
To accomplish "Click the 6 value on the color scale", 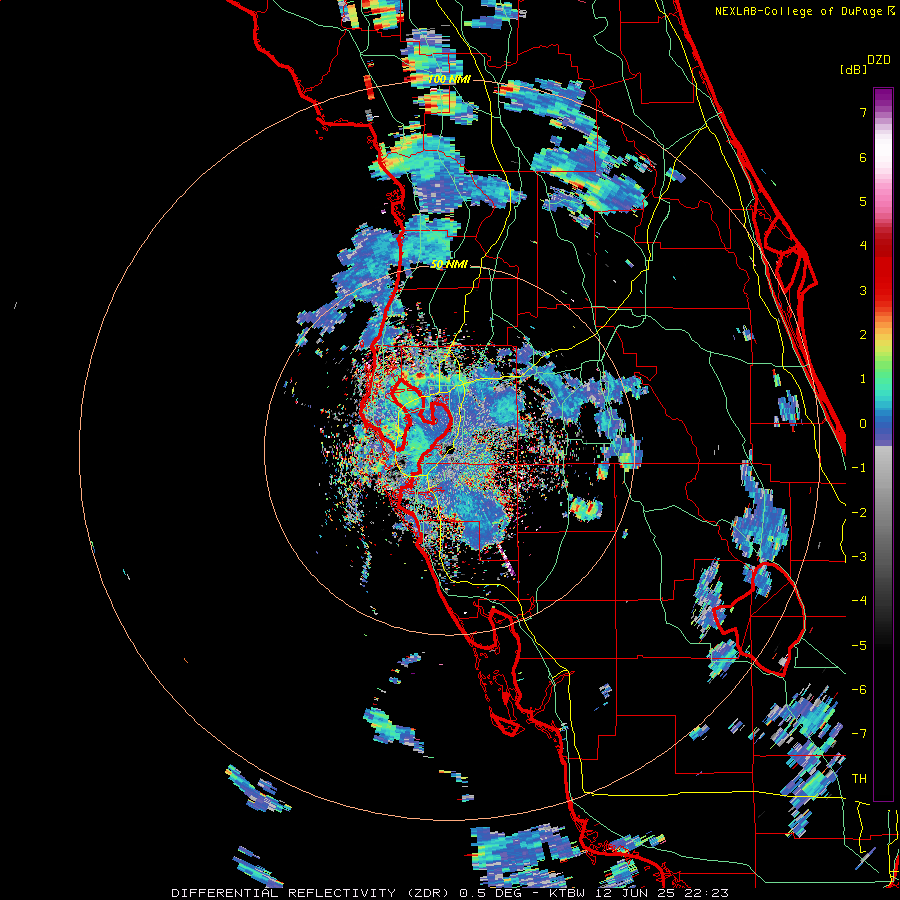I will pos(863,157).
